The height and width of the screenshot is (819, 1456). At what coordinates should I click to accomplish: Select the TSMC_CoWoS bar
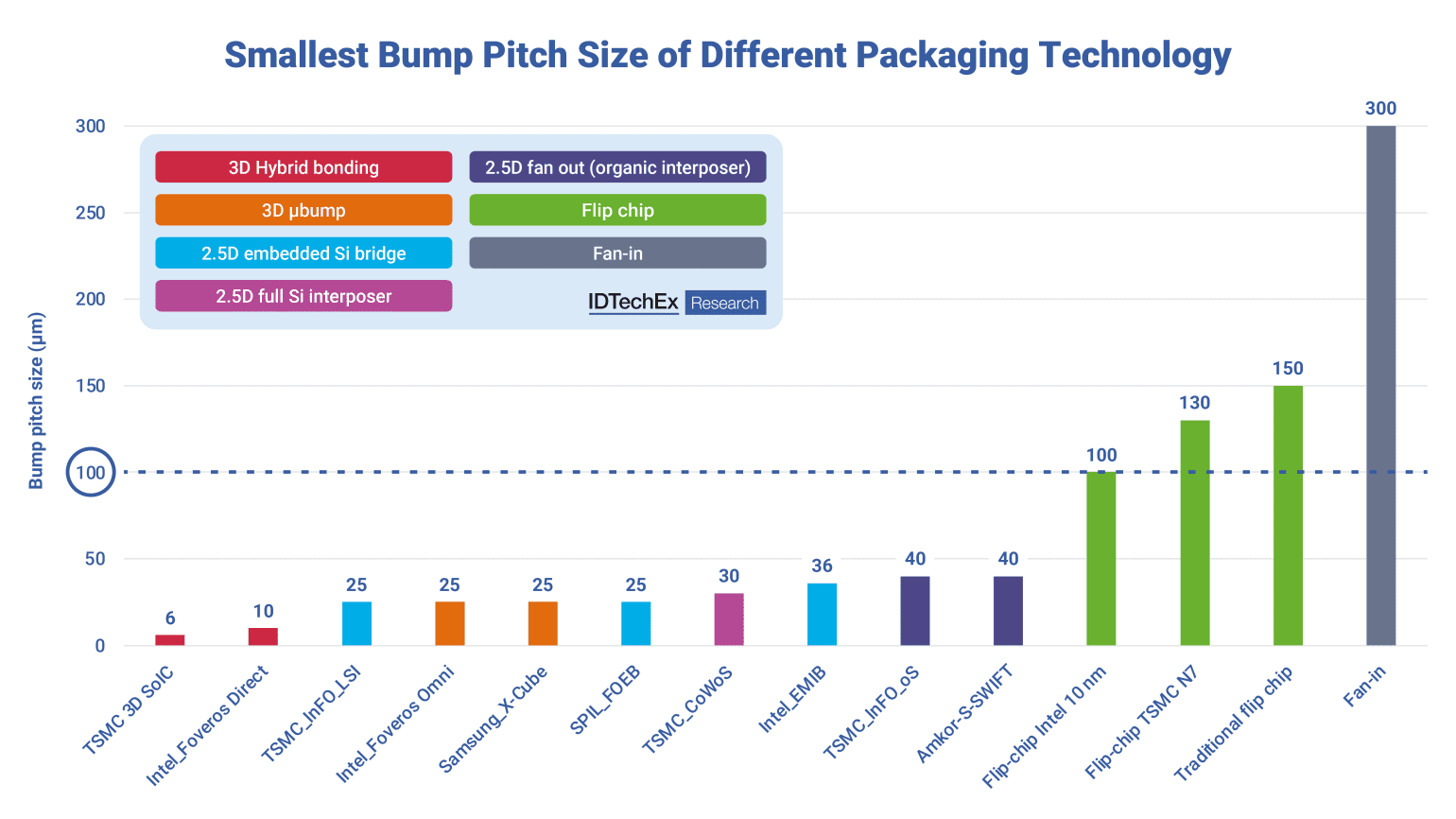[x=729, y=619]
